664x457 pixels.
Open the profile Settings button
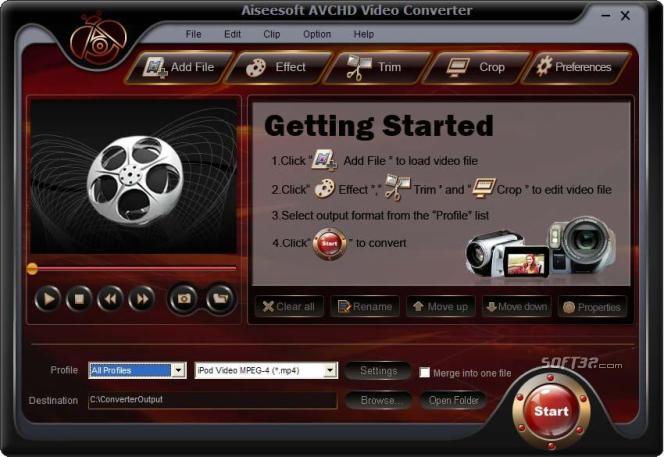pyautogui.click(x=378, y=371)
